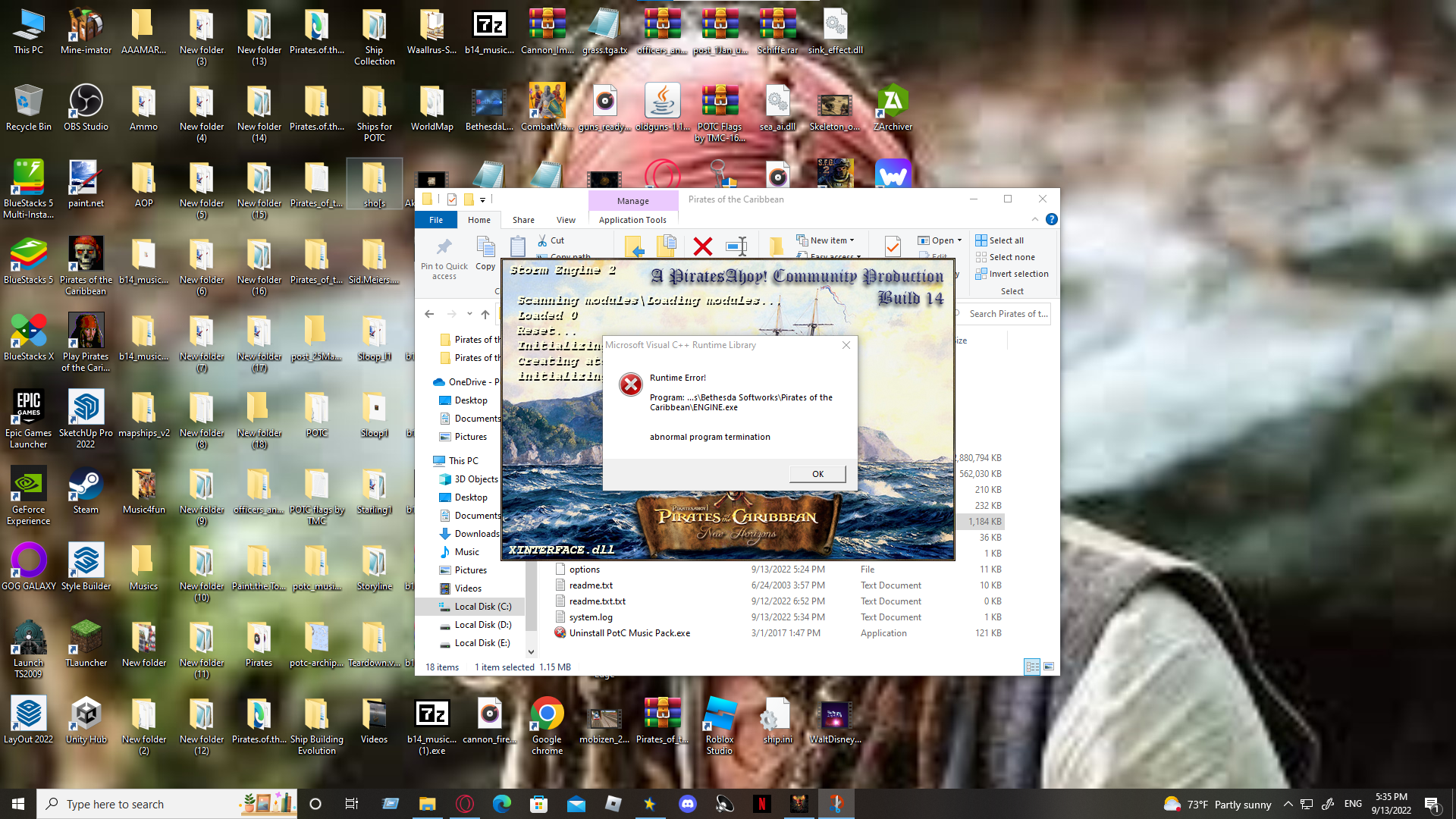The image size is (1456, 819).
Task: Click the Rename icon in the ribbon
Action: pyautogui.click(x=736, y=246)
